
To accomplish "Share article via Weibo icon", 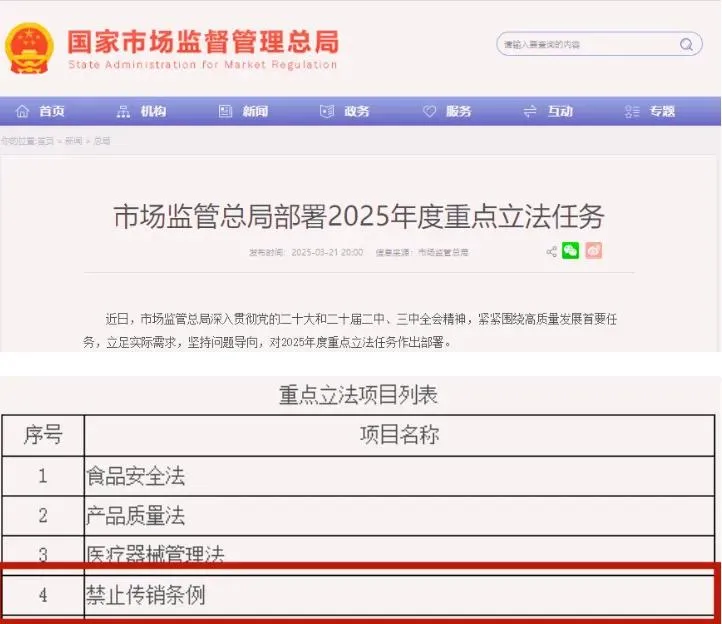I will [x=594, y=251].
